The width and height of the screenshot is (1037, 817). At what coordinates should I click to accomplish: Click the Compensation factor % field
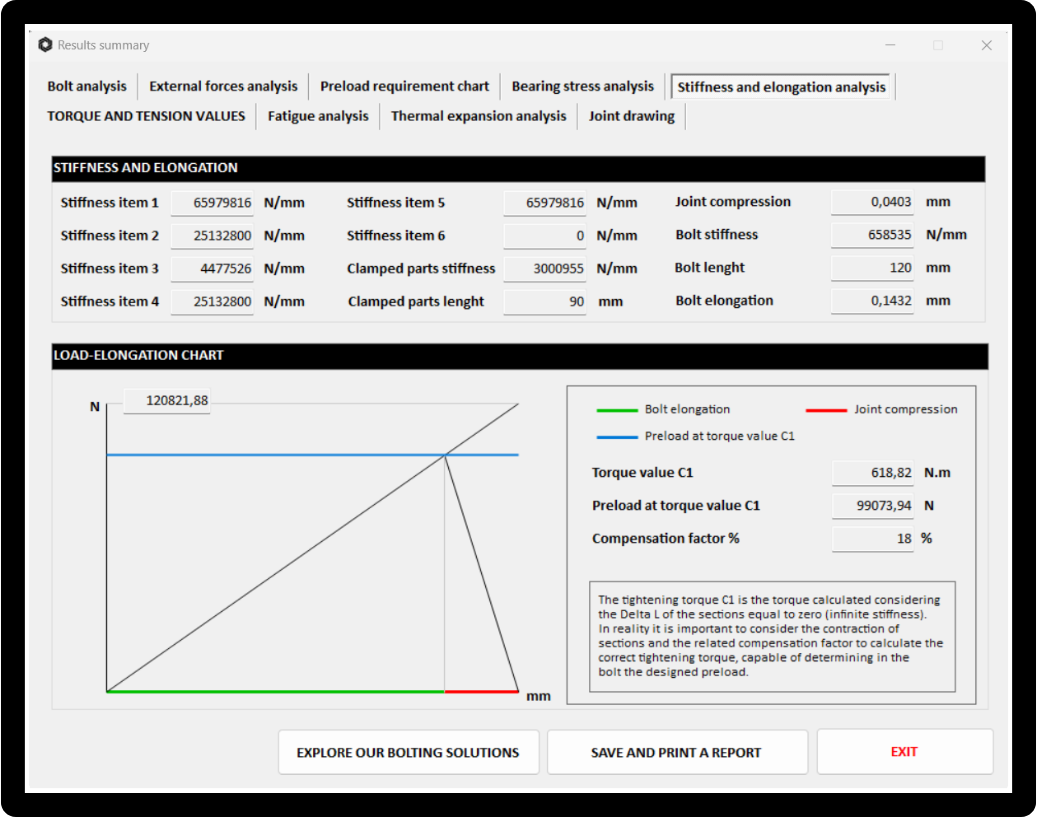point(873,539)
